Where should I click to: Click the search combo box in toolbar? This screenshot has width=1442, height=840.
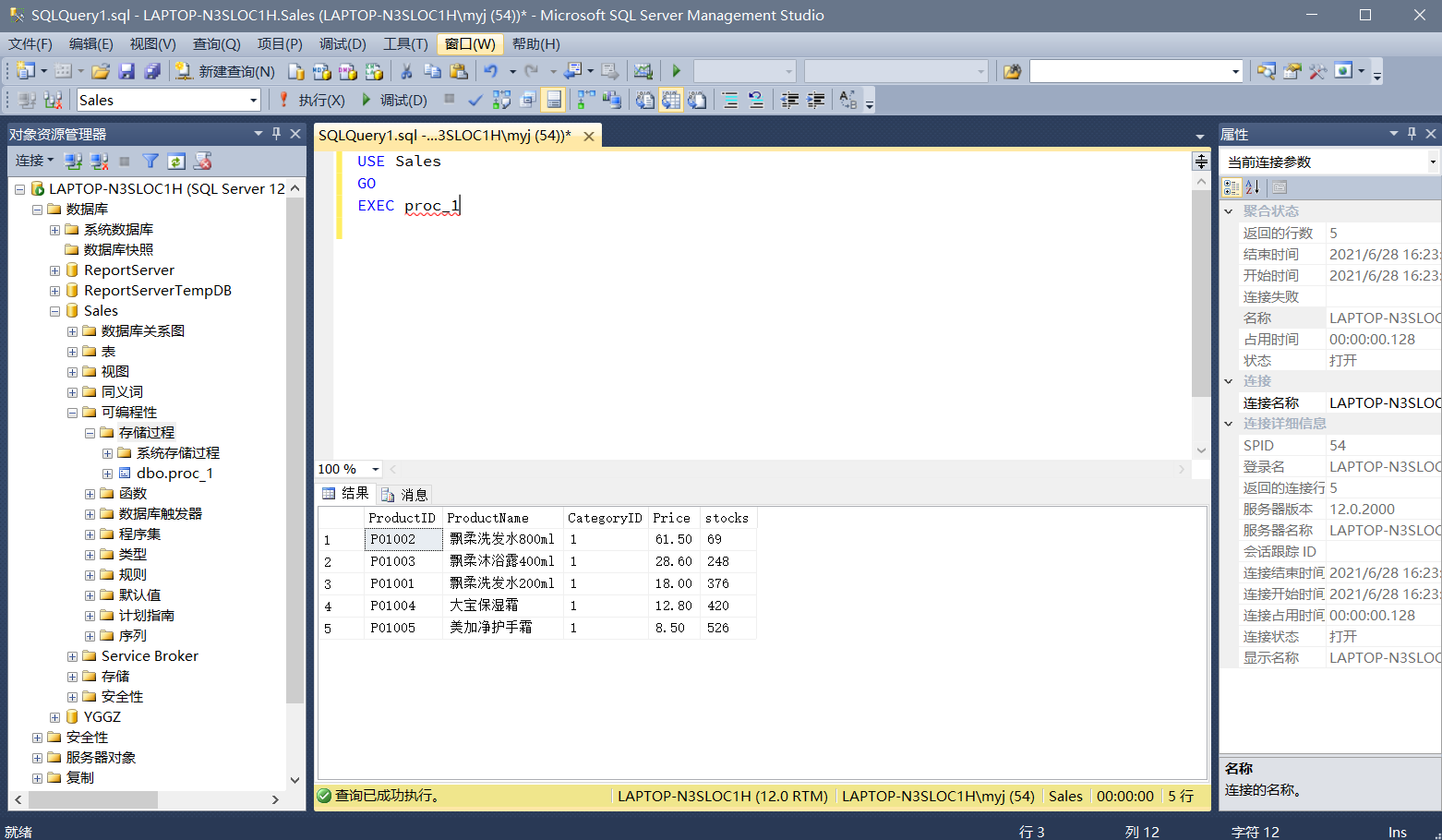tap(1136, 71)
